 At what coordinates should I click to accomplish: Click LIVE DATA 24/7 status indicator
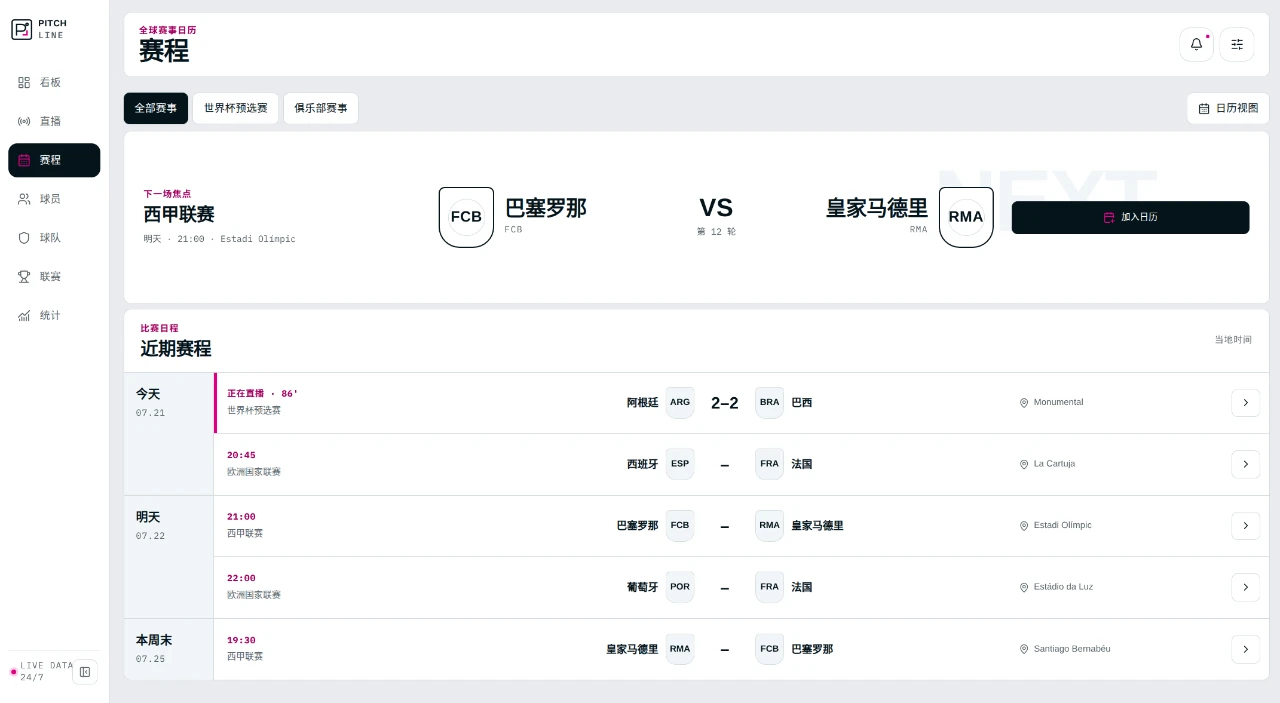point(41,671)
